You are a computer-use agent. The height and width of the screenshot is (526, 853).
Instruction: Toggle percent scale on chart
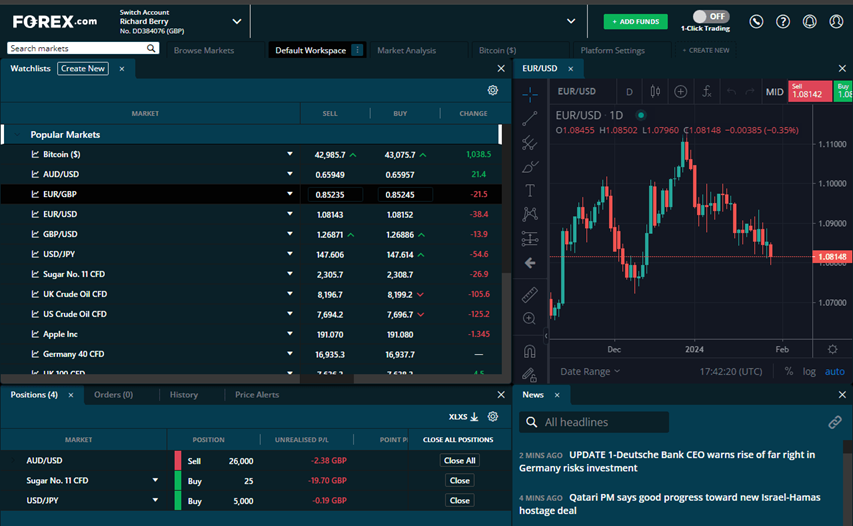coord(789,372)
